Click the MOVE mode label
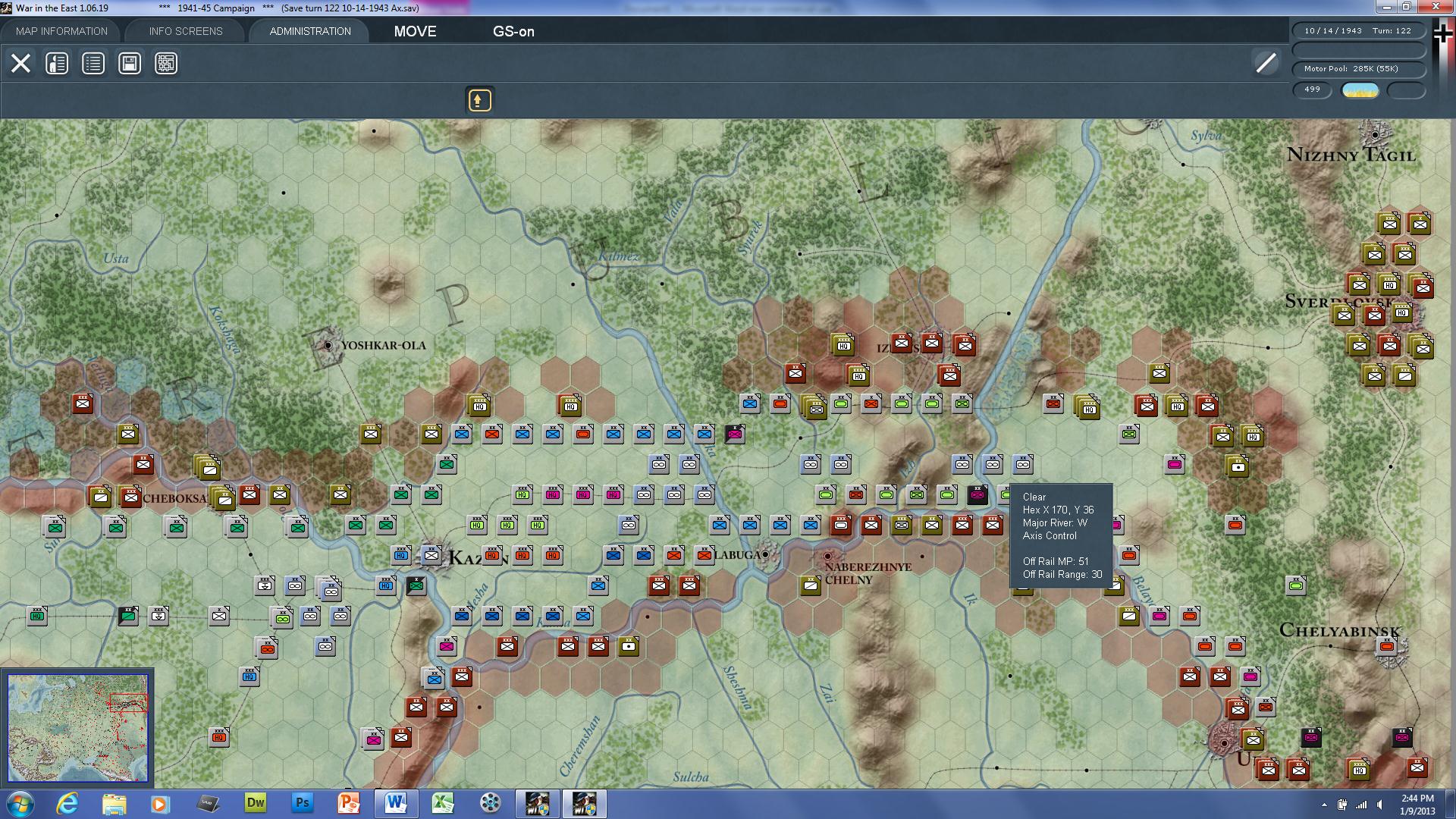 (x=415, y=31)
